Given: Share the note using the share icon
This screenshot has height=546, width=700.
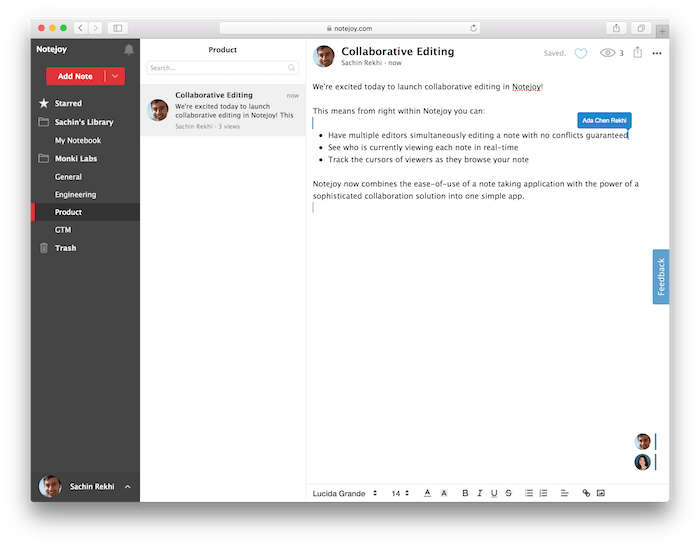Looking at the screenshot, I should click(x=637, y=52).
